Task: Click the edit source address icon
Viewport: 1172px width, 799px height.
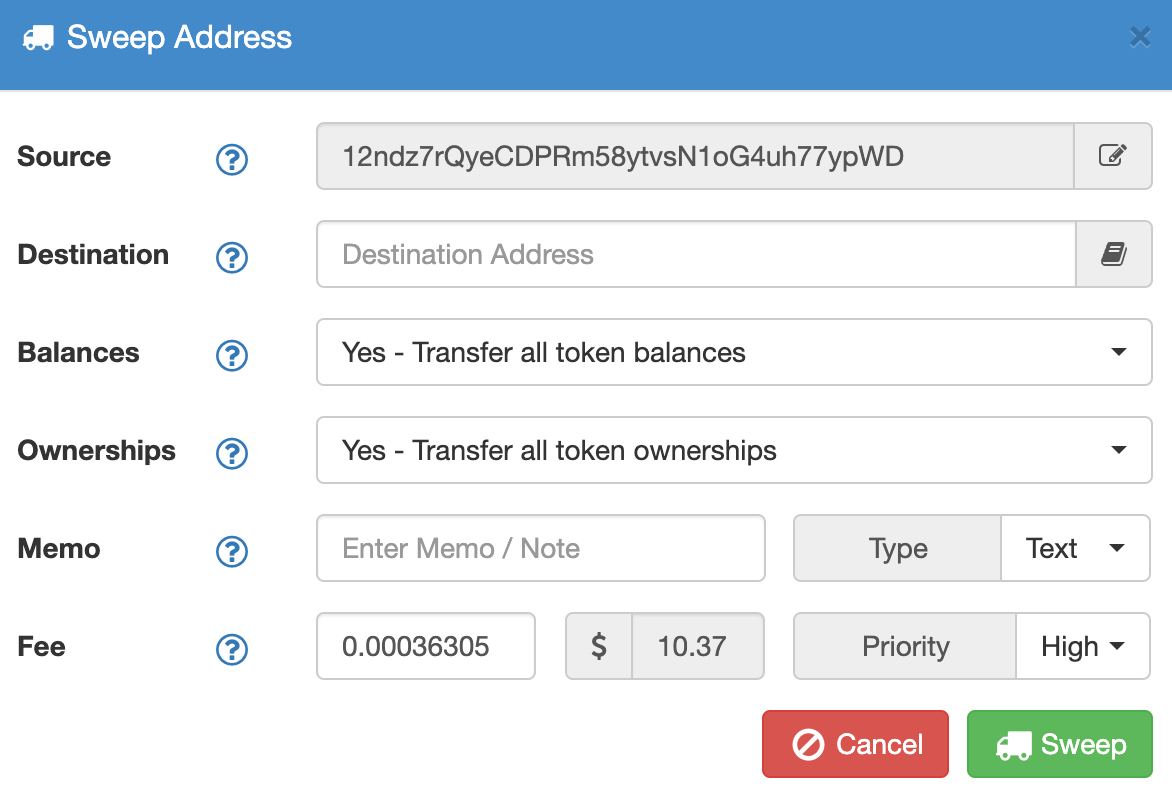Action: [x=1112, y=155]
